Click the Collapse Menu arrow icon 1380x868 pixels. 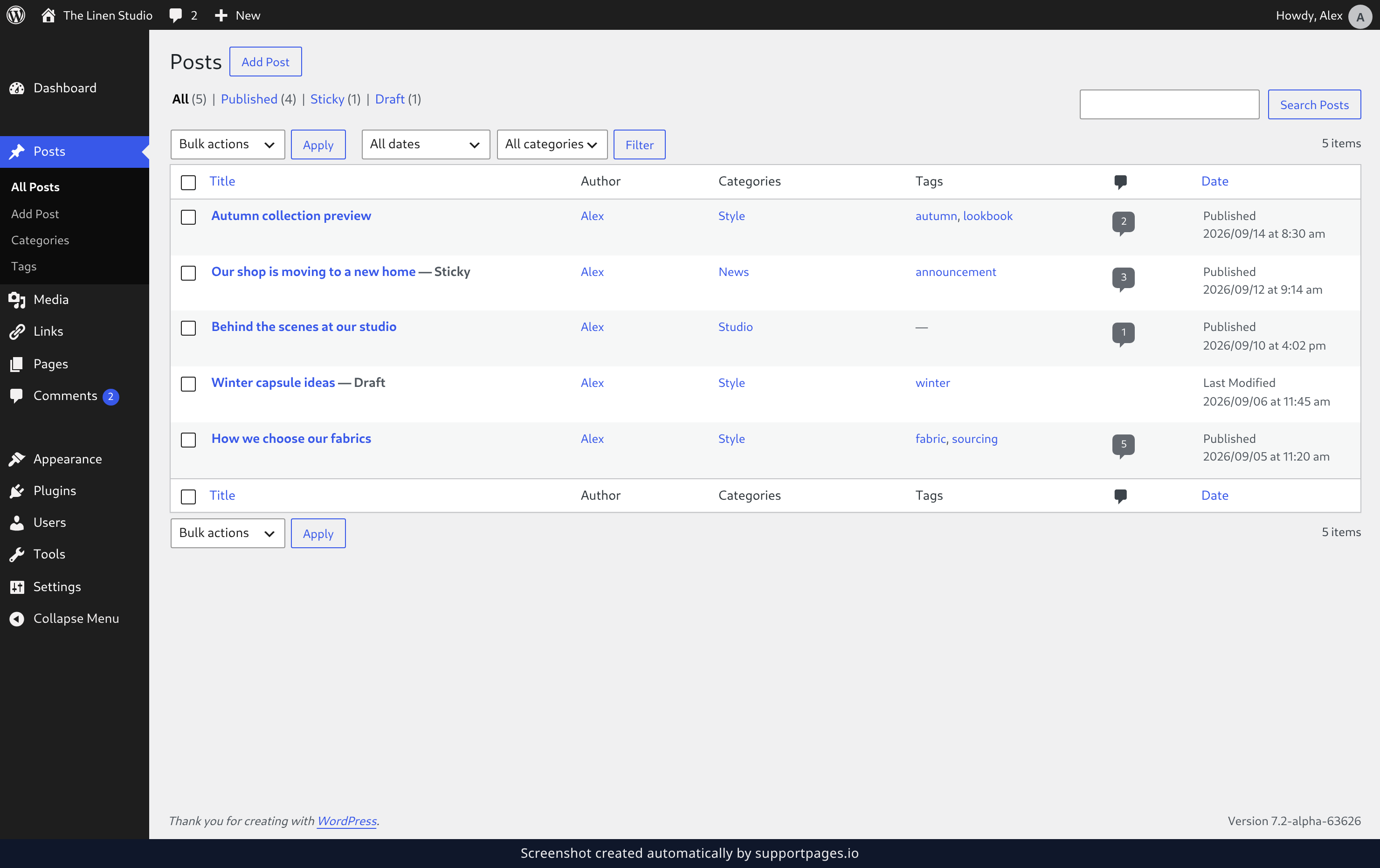pos(17,619)
